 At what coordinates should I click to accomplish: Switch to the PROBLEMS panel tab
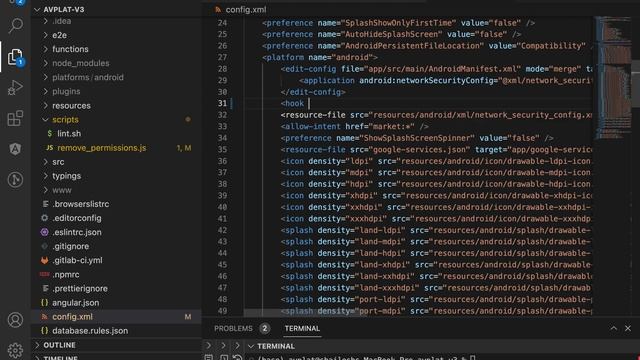[233, 329]
